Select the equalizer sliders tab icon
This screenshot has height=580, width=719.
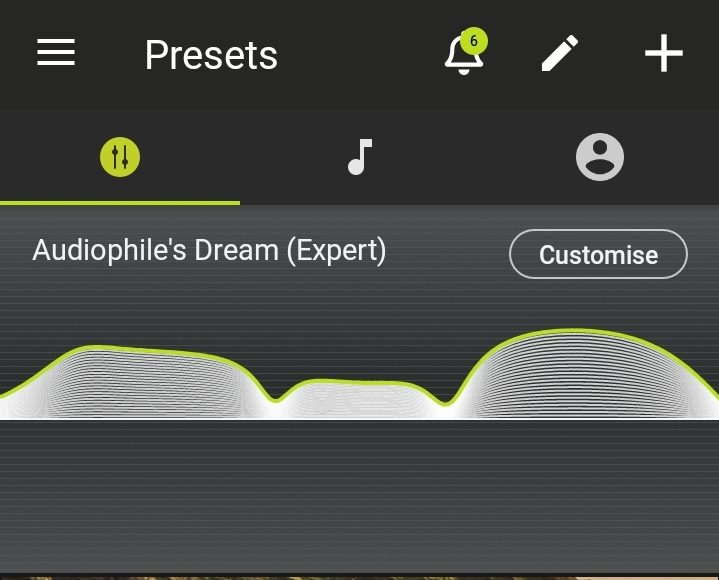pos(120,157)
